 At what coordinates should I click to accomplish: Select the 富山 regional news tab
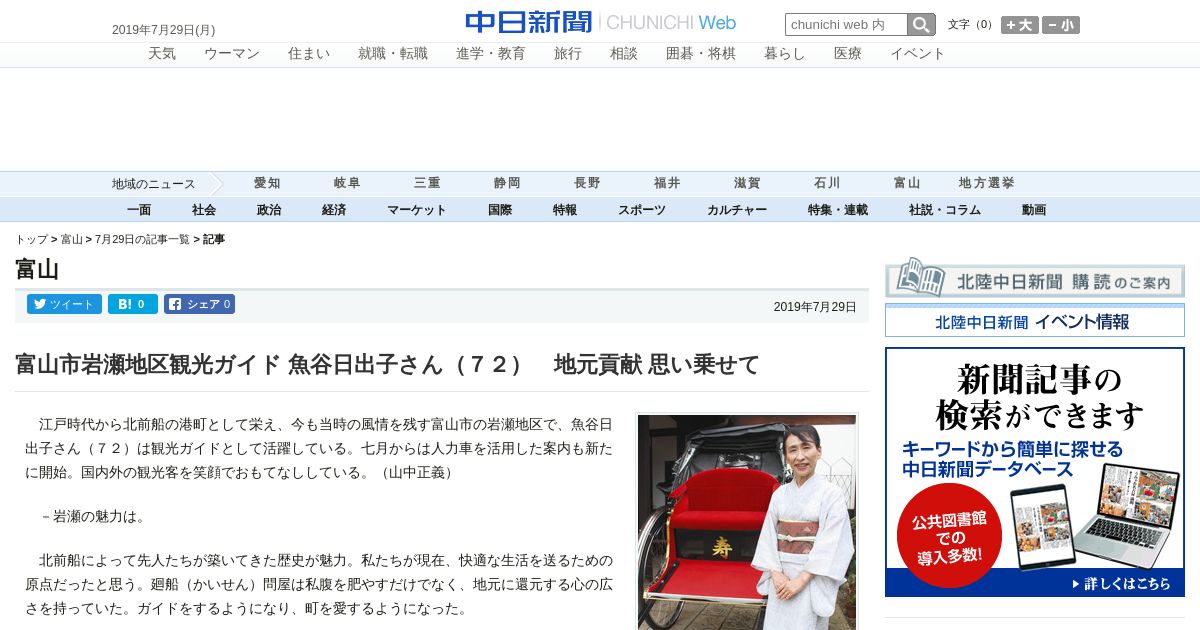(x=907, y=183)
